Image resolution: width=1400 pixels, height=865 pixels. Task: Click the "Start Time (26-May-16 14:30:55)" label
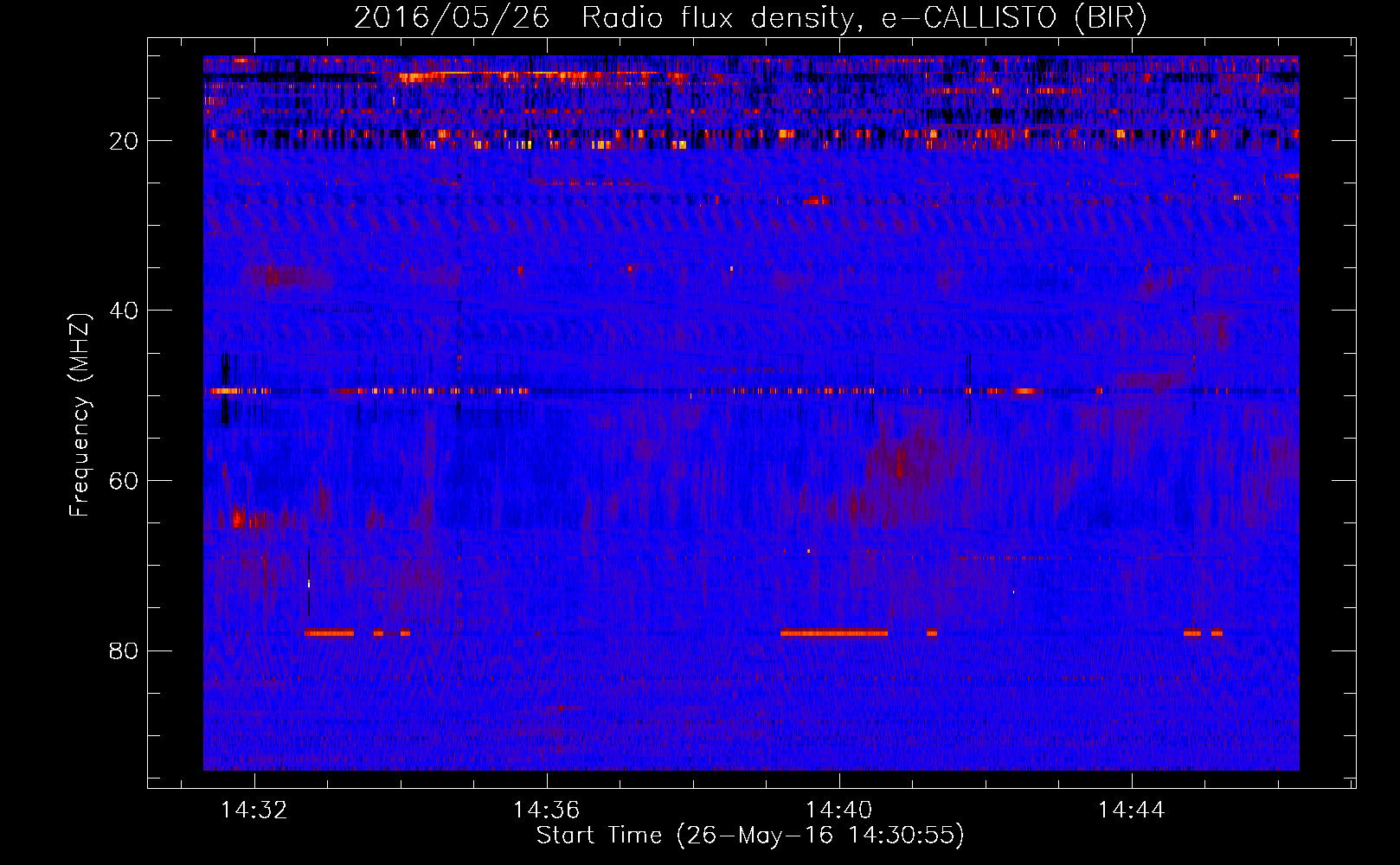[x=750, y=836]
